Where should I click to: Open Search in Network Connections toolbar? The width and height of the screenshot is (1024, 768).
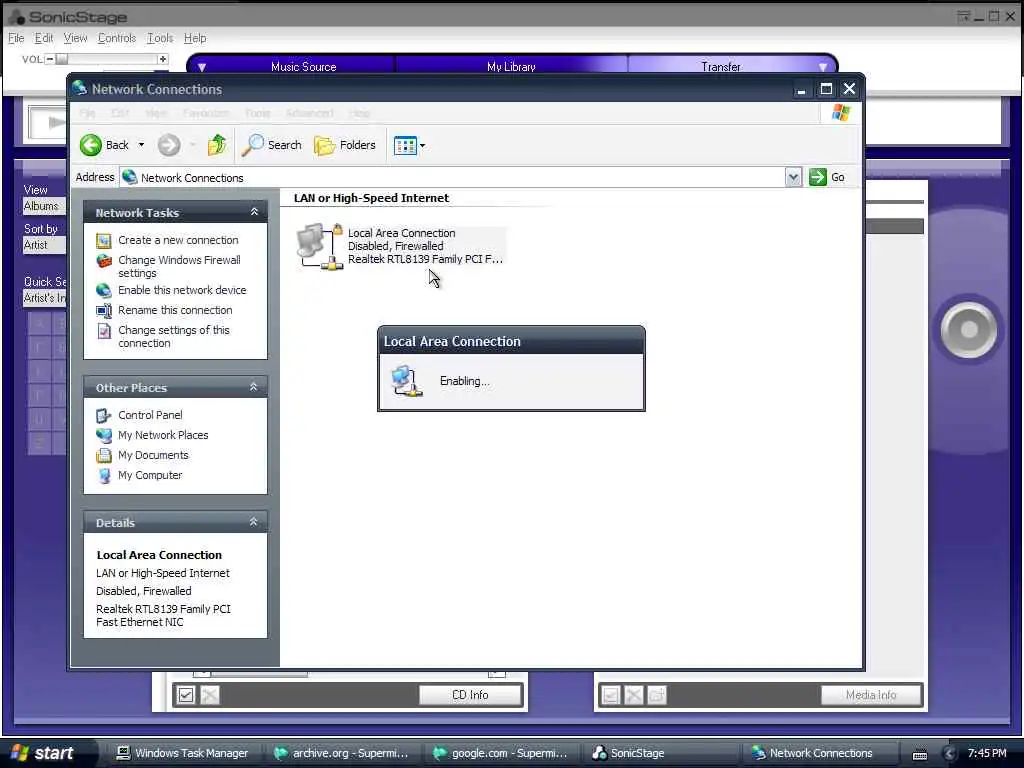click(x=271, y=145)
